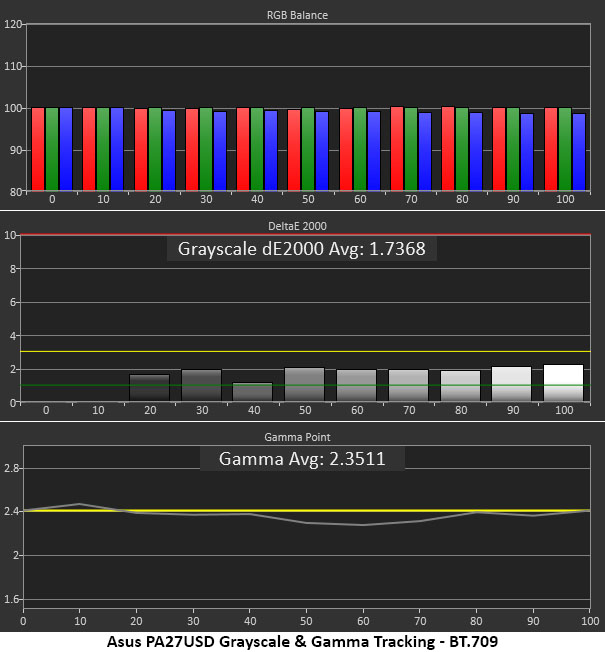Screen dimensions: 605x652
Task: Select the Grayscale dE2000 Avg: 1.7368 label
Action: tap(301, 249)
